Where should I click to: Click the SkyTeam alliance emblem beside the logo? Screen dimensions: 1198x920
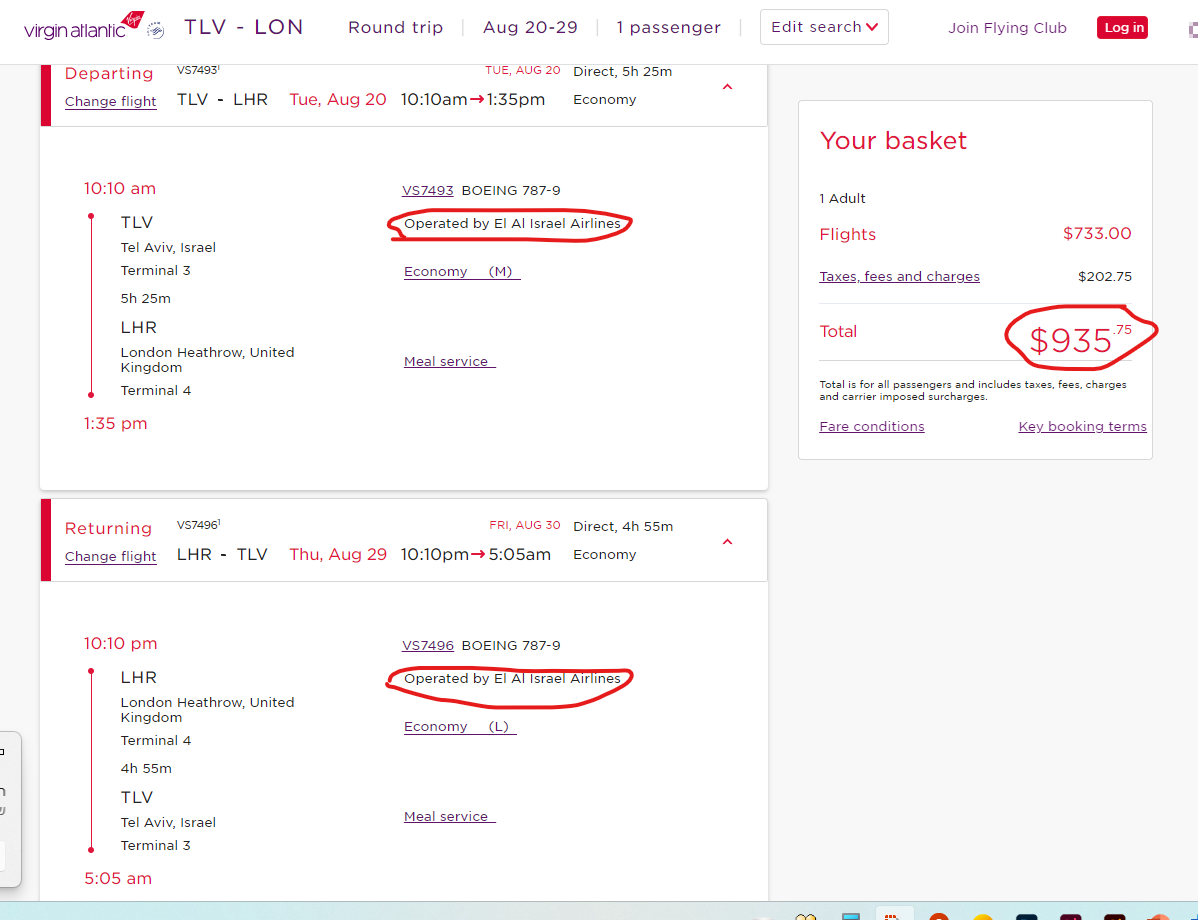156,31
